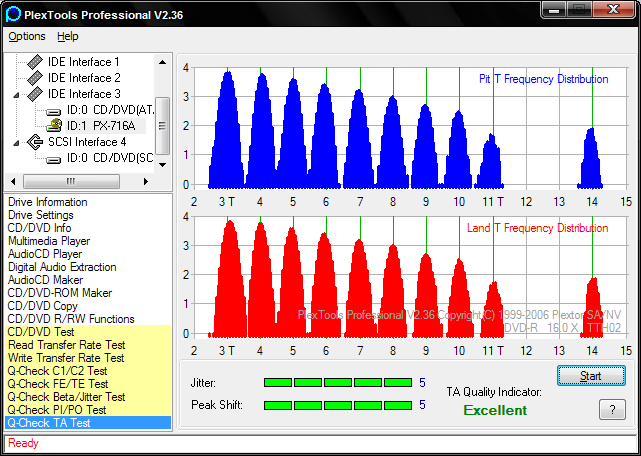Click the SCSI Interface 4 icon

coord(35,142)
